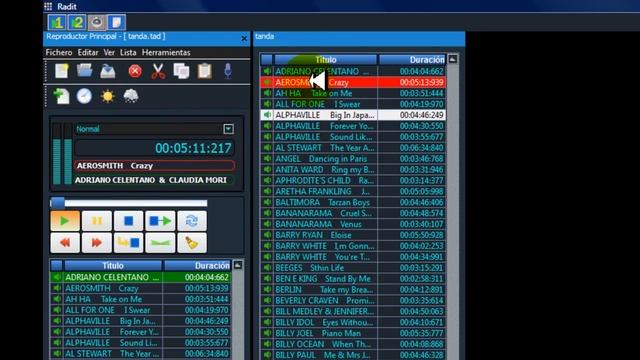Select BEEGES Sthin Life row
This screenshot has height=360, width=640.
353,268
